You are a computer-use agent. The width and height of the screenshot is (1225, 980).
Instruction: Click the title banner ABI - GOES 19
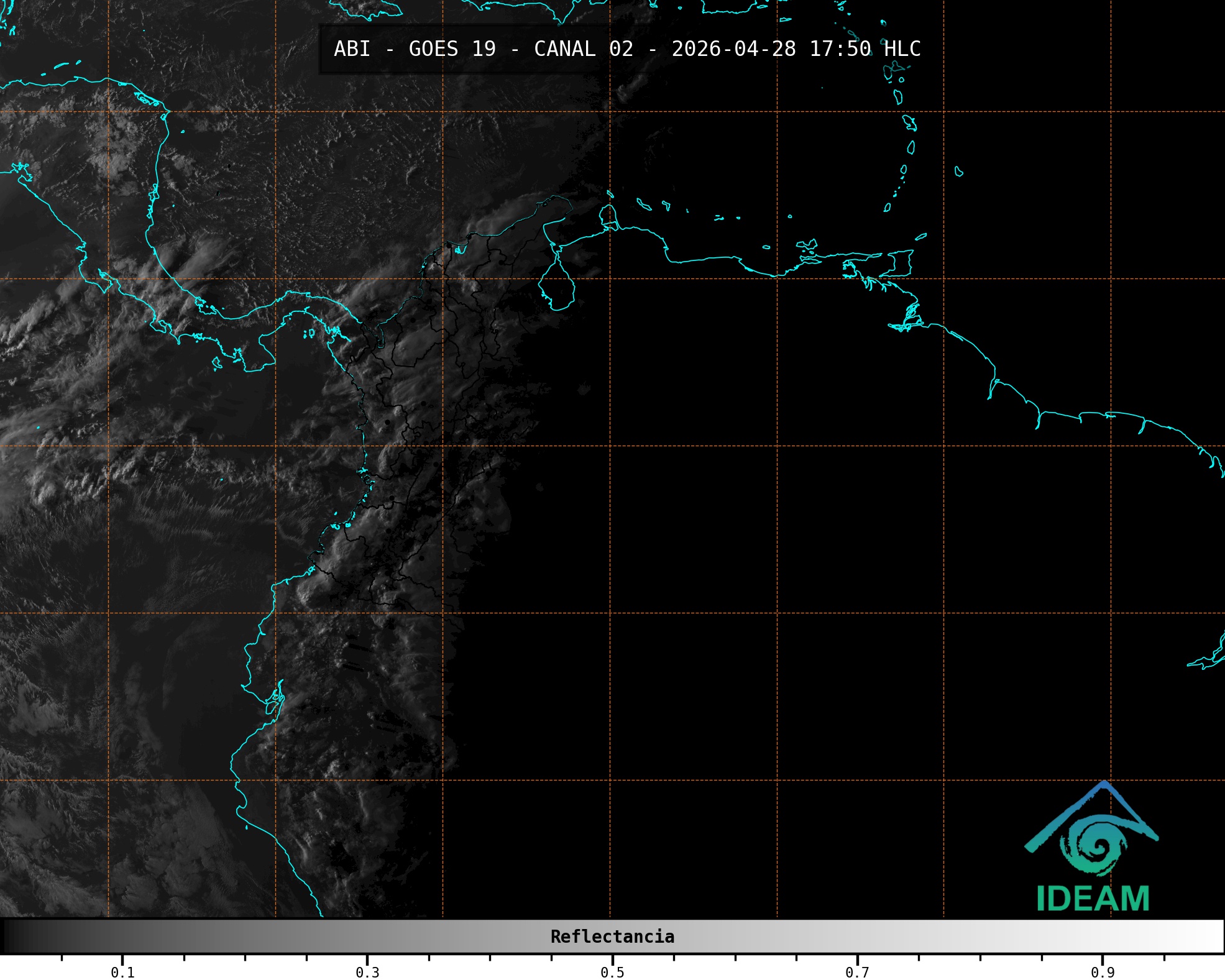click(415, 49)
